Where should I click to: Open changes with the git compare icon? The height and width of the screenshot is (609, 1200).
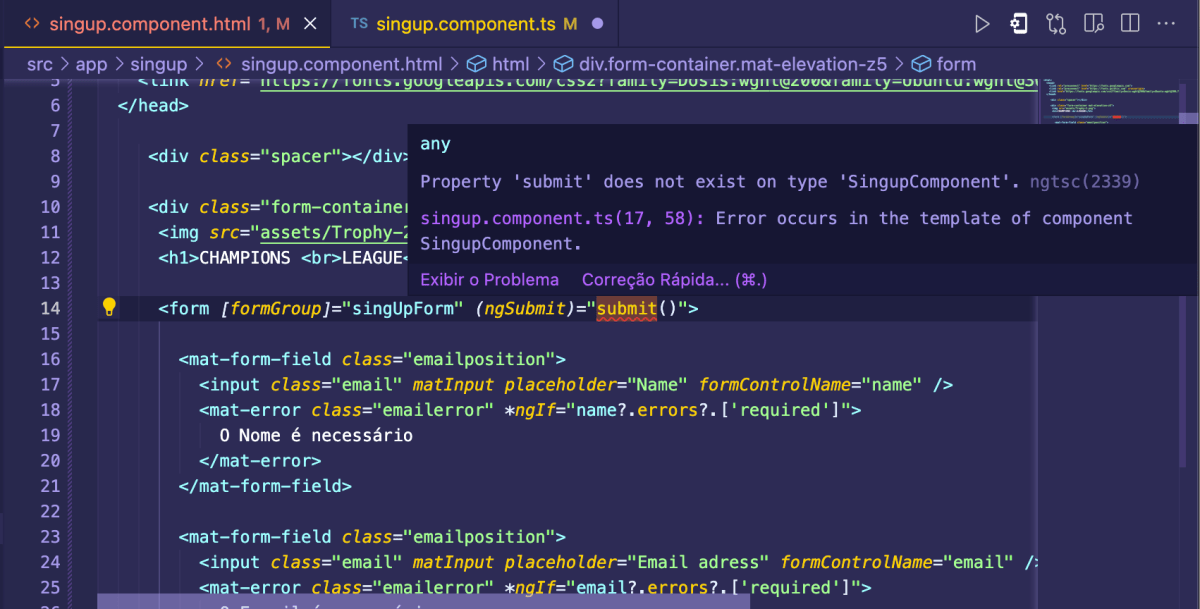(x=1056, y=23)
